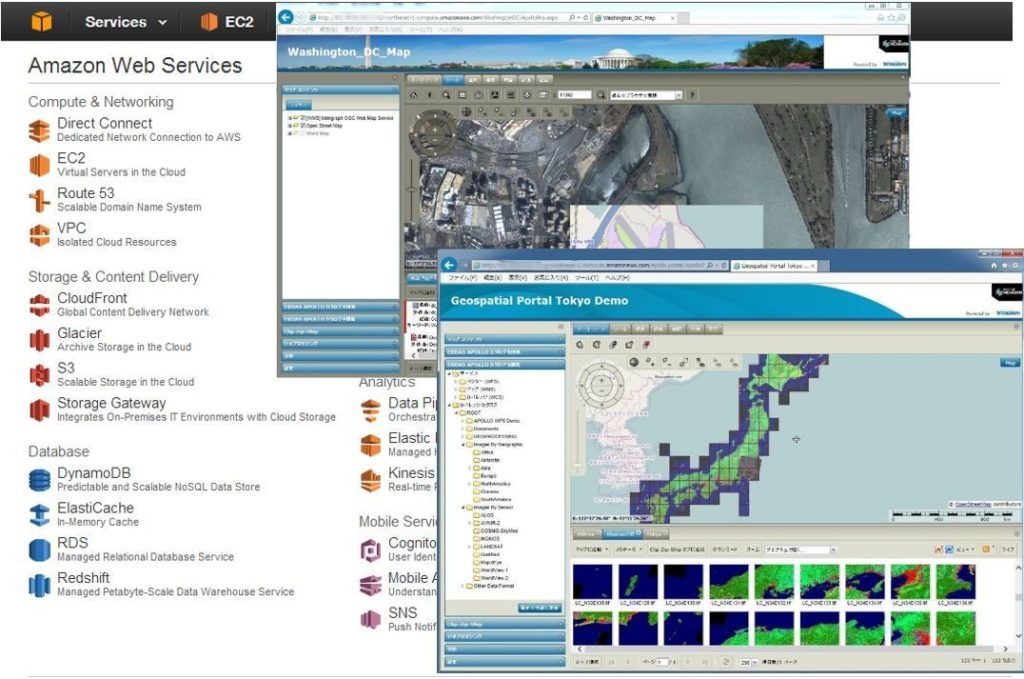Open the Services dropdown menu
This screenshot has height=679, width=1024.
click(127, 21)
